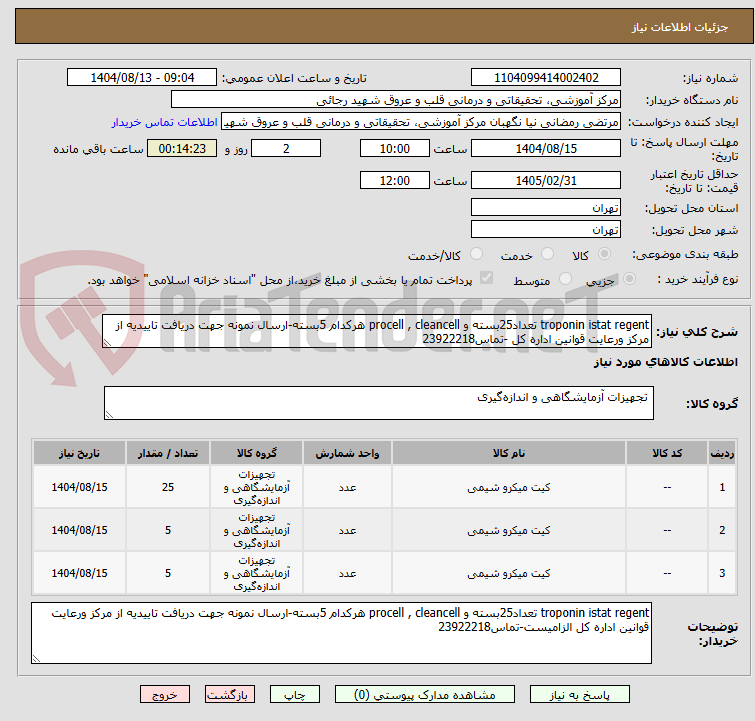Click the خروج exit button
Image resolution: width=755 pixels, height=721 pixels.
pos(165,695)
